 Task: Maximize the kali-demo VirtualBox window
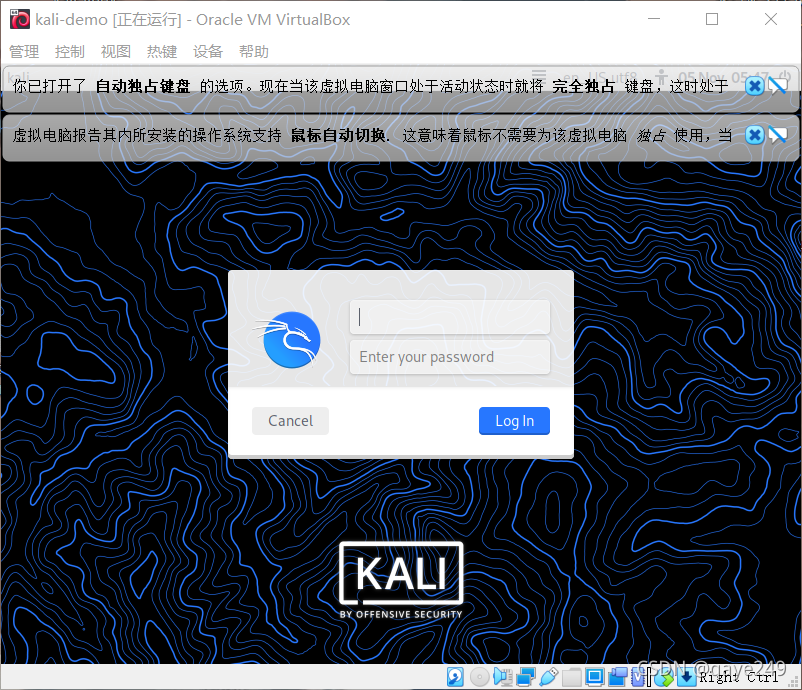point(712,19)
